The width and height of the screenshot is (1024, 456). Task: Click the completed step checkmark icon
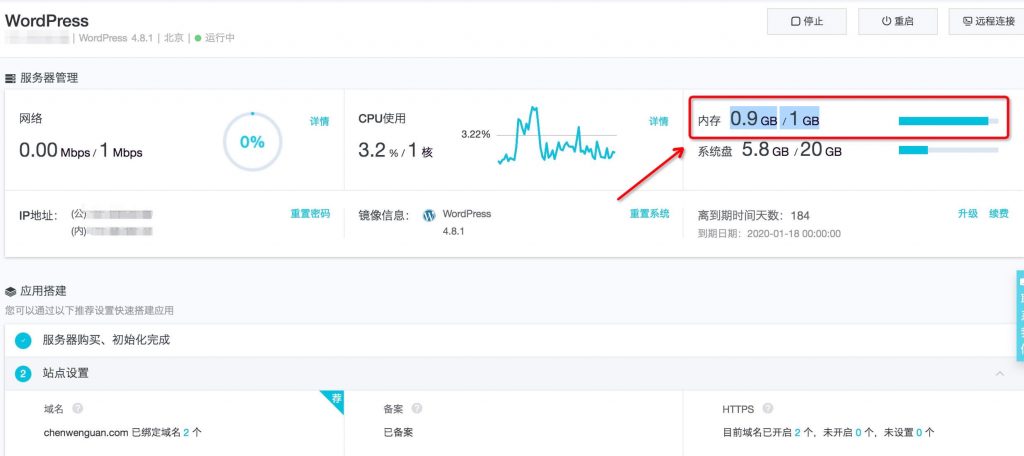[x=24, y=340]
